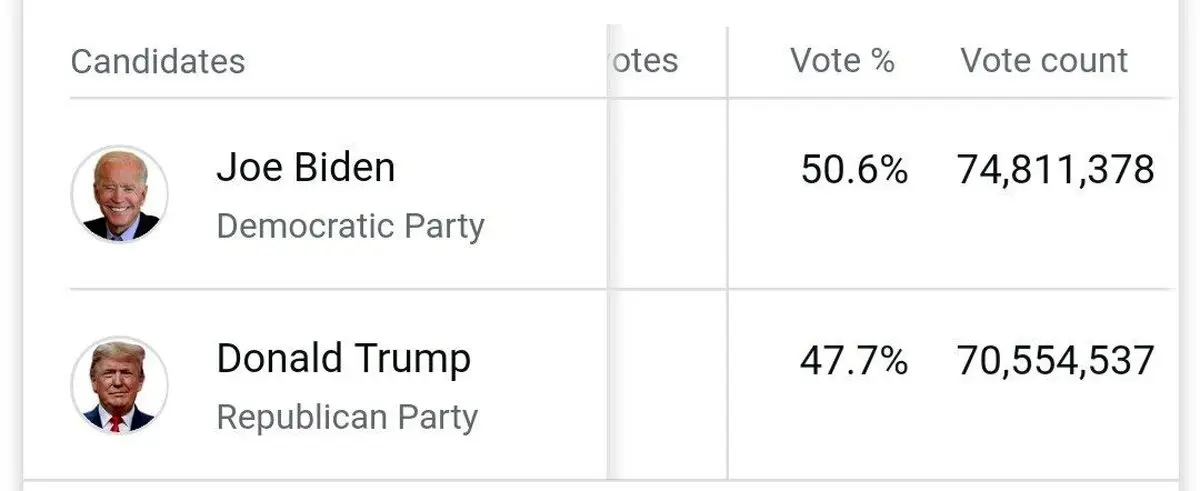The width and height of the screenshot is (1200, 491).
Task: Click Trump's empty cell in partially hidden votes column
Action: pos(667,384)
